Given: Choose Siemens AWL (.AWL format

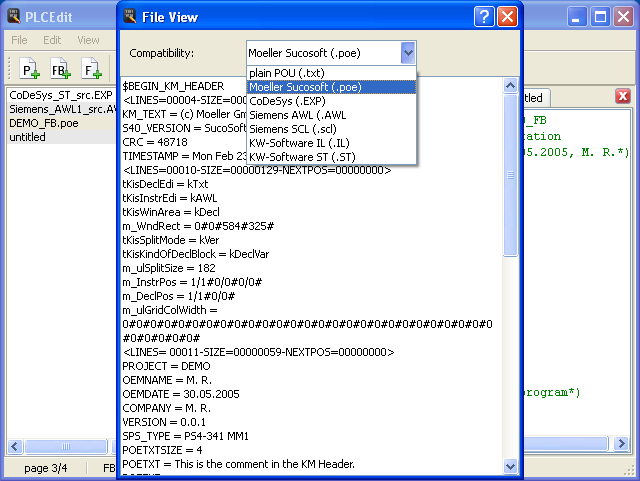Looking at the screenshot, I should tap(331, 115).
